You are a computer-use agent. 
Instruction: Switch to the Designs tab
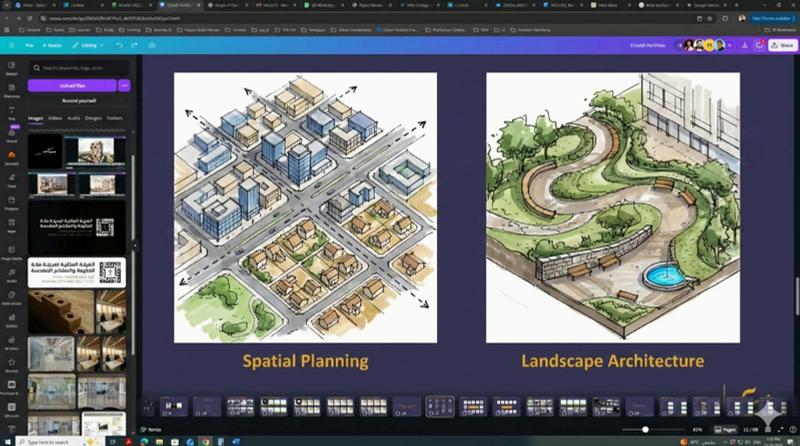(93, 118)
